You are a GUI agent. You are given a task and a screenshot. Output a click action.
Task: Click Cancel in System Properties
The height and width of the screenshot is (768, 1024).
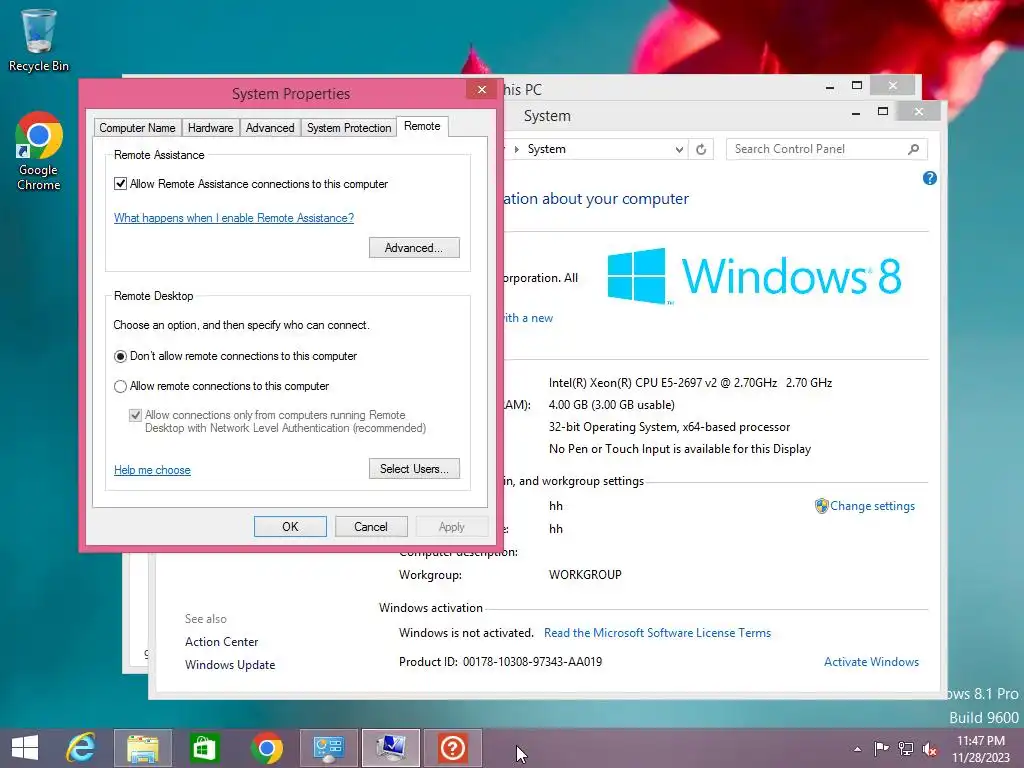tap(371, 526)
